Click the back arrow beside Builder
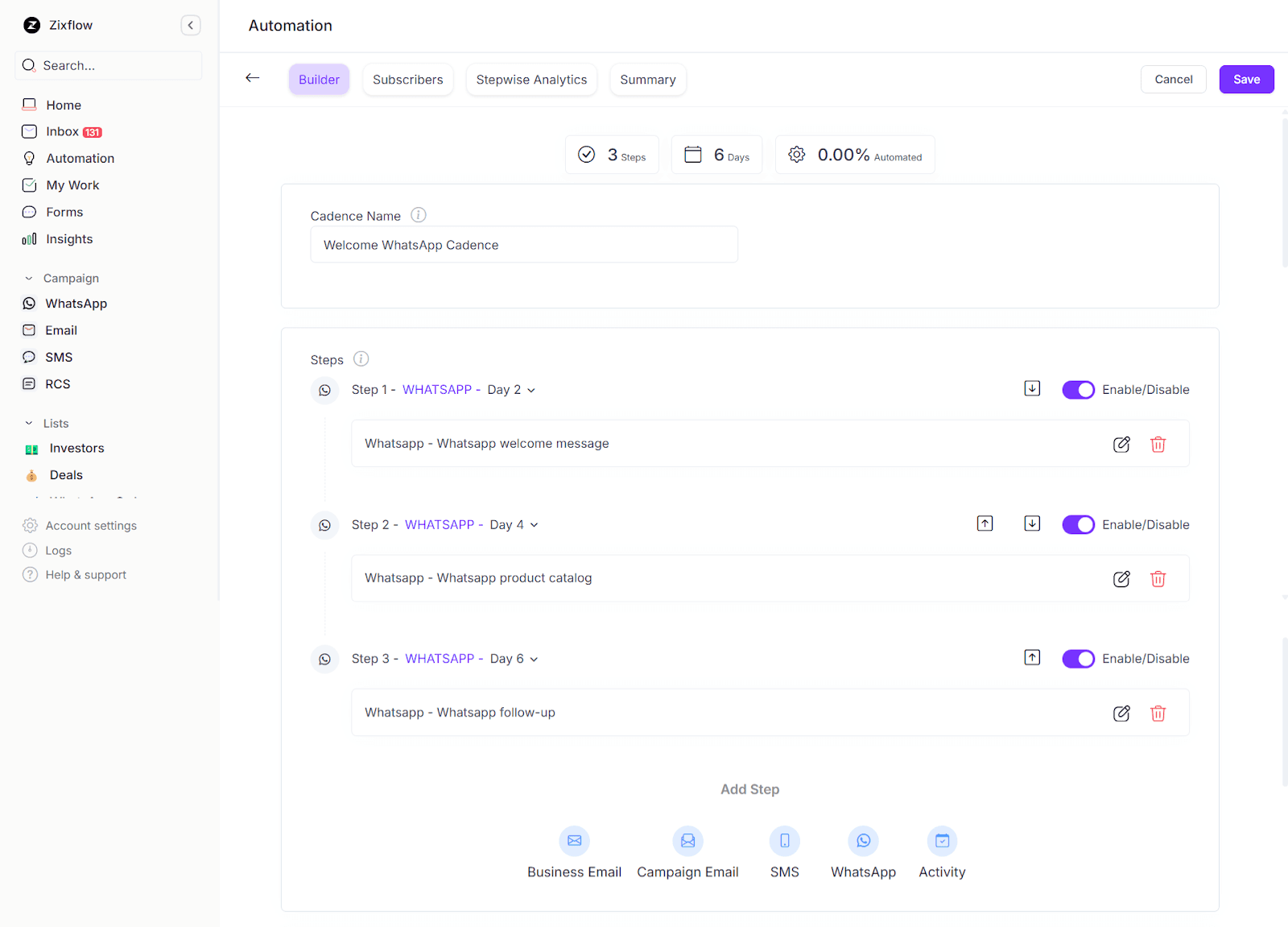This screenshot has width=1288, height=927. click(x=253, y=78)
